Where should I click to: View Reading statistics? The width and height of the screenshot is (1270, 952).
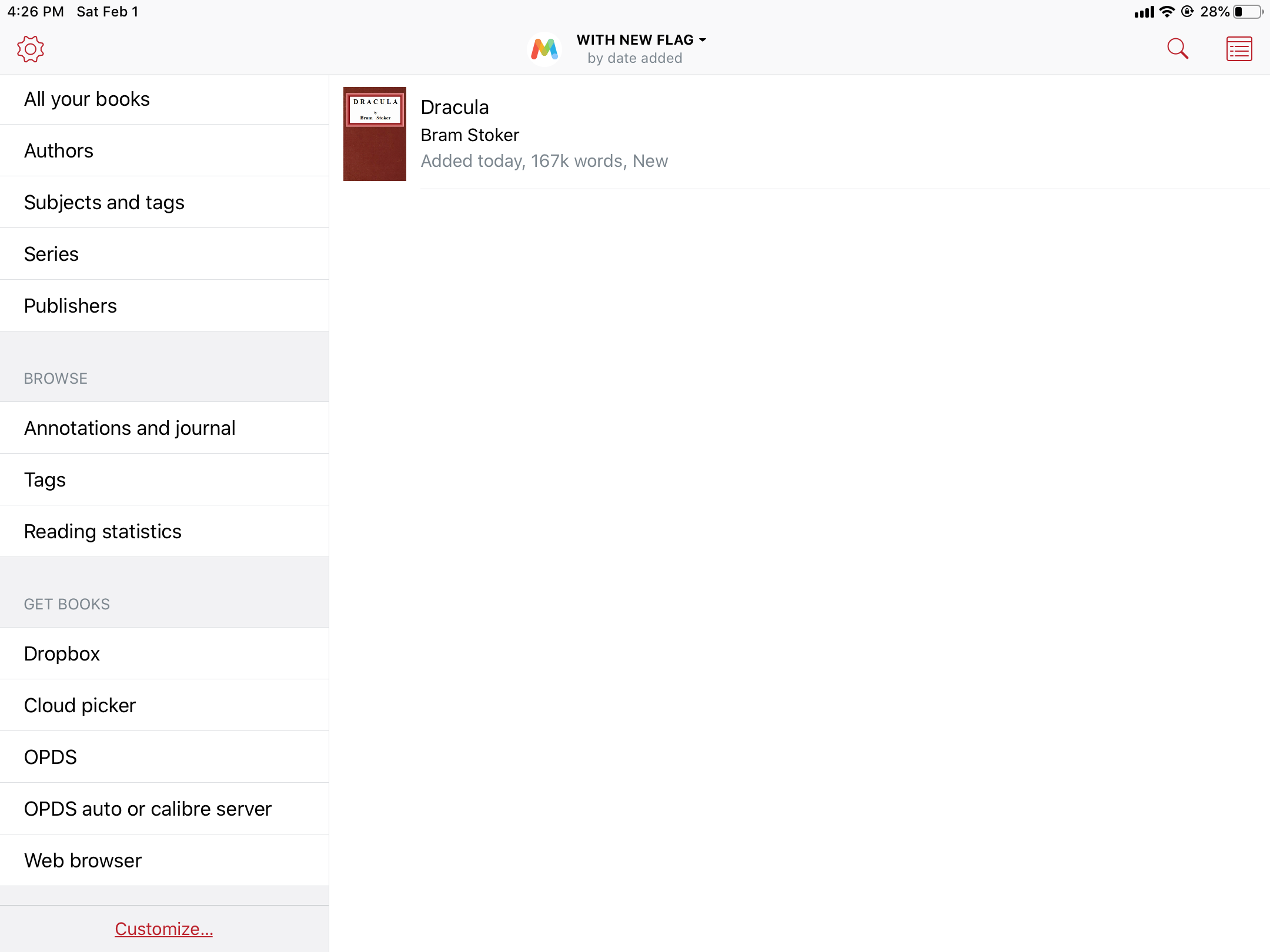[103, 531]
